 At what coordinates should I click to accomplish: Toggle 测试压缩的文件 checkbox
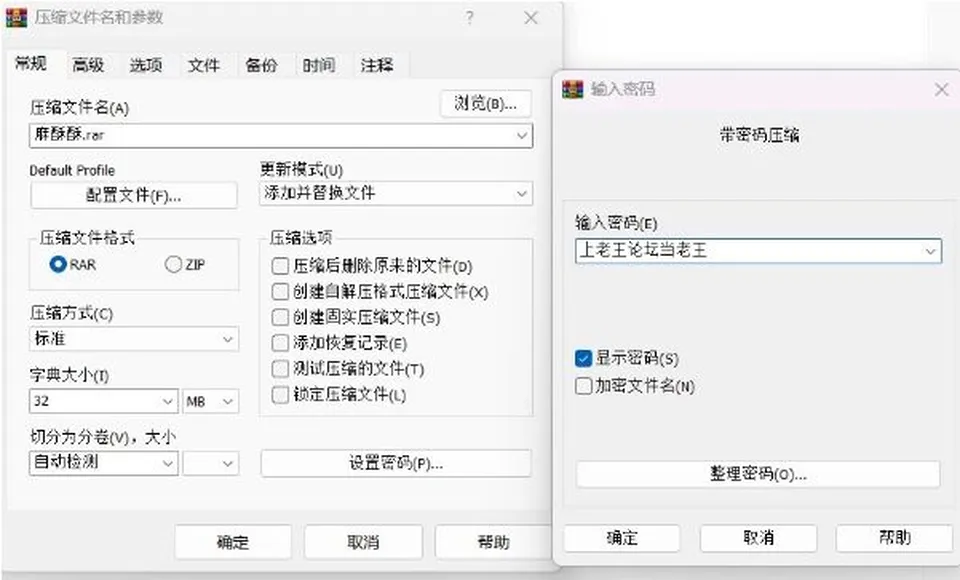pos(280,369)
